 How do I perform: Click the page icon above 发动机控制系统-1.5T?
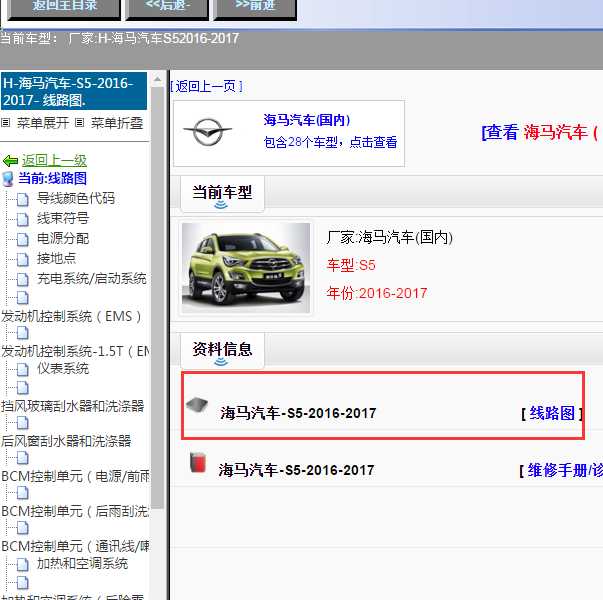[x=23, y=333]
